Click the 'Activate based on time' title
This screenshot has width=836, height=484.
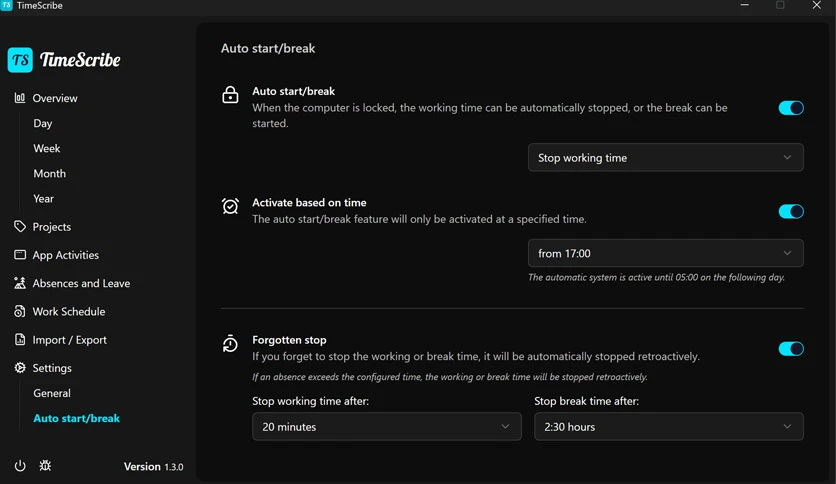pos(309,203)
